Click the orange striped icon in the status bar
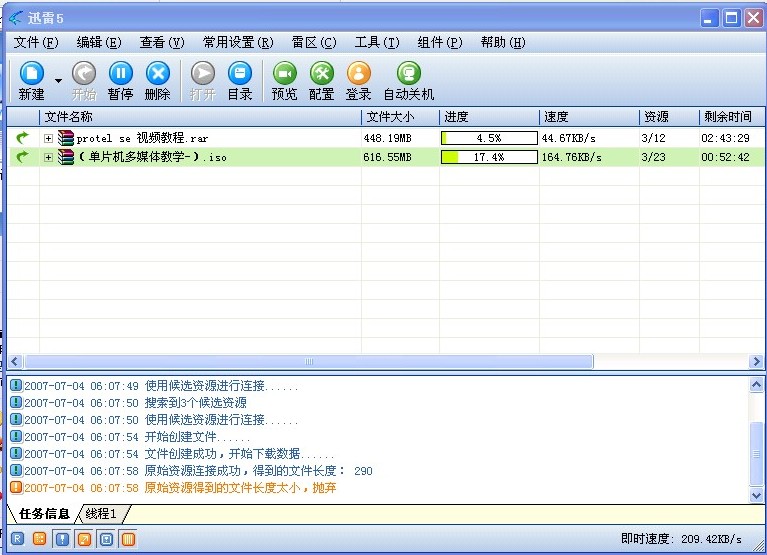 tap(128, 539)
